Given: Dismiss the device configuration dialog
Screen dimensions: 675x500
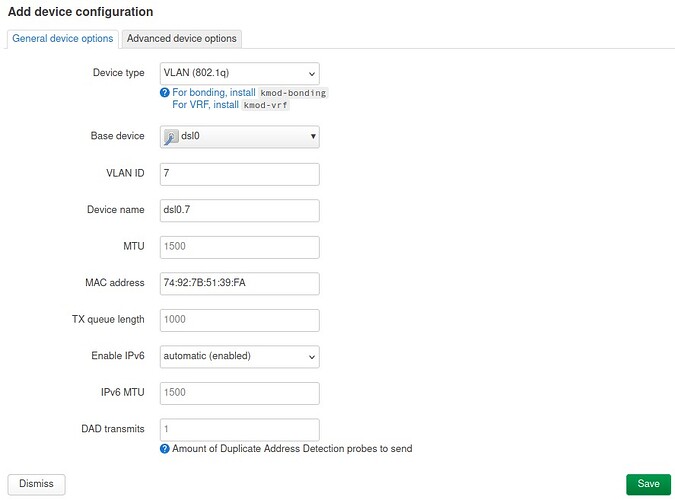Looking at the screenshot, I should (x=37, y=484).
